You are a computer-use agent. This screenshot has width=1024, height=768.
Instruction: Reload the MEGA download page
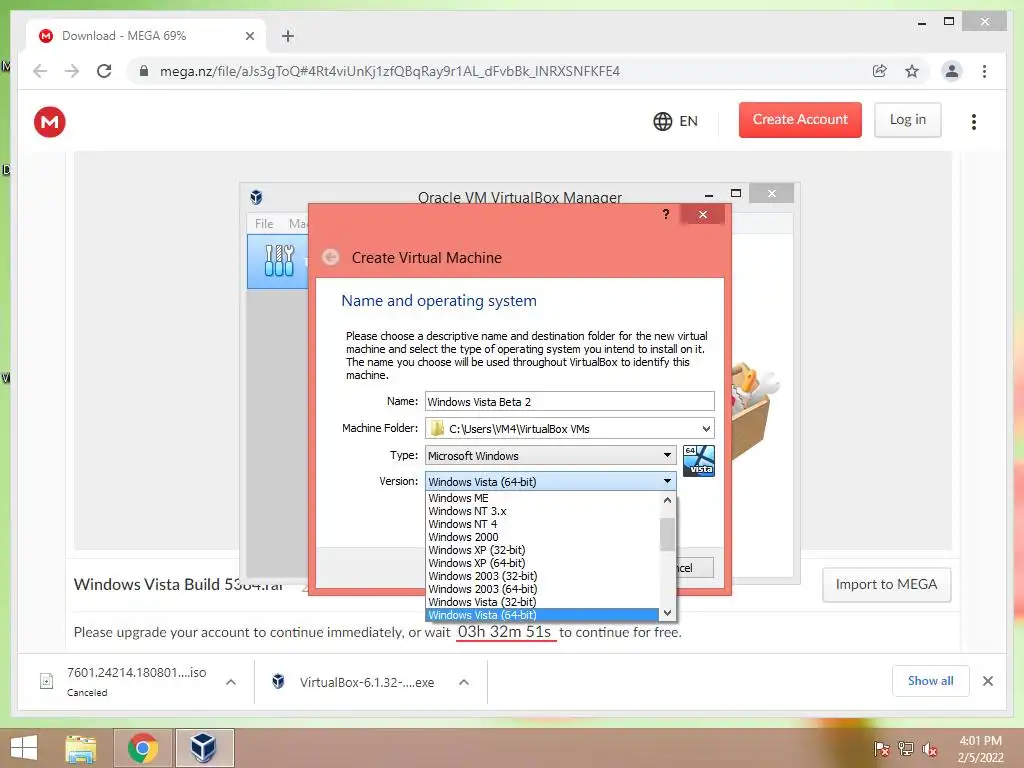pyautogui.click(x=104, y=71)
